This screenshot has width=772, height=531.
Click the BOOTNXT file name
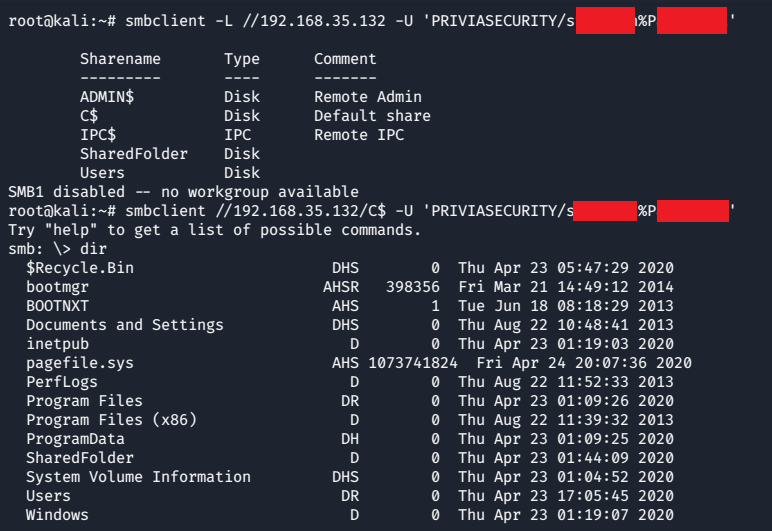coord(57,306)
